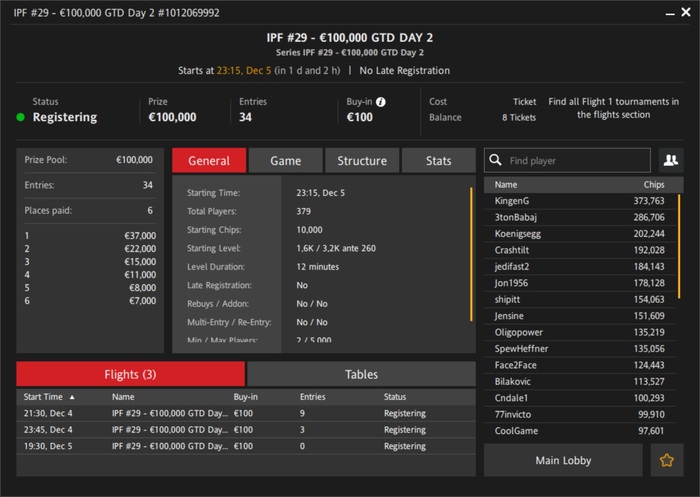Image resolution: width=700 pixels, height=497 pixels.
Task: Open the friends/players group icon
Action: click(671, 160)
